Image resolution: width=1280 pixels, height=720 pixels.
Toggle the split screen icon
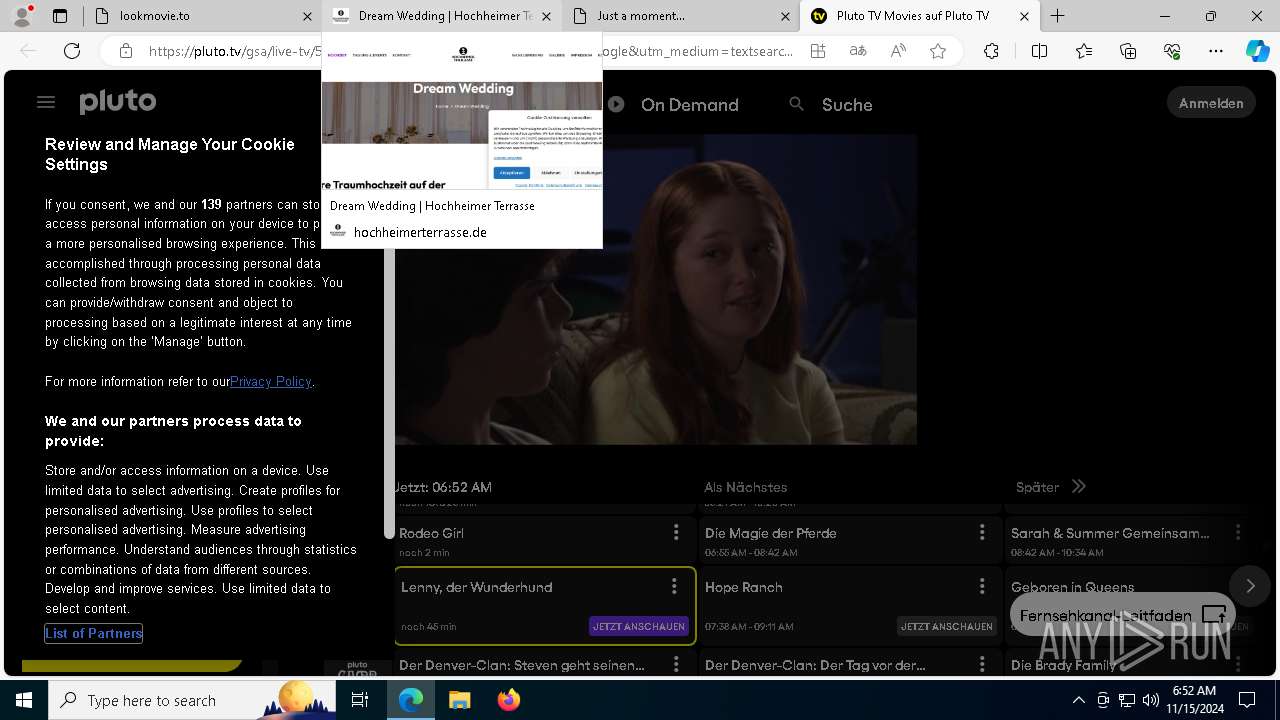[x=1039, y=51]
